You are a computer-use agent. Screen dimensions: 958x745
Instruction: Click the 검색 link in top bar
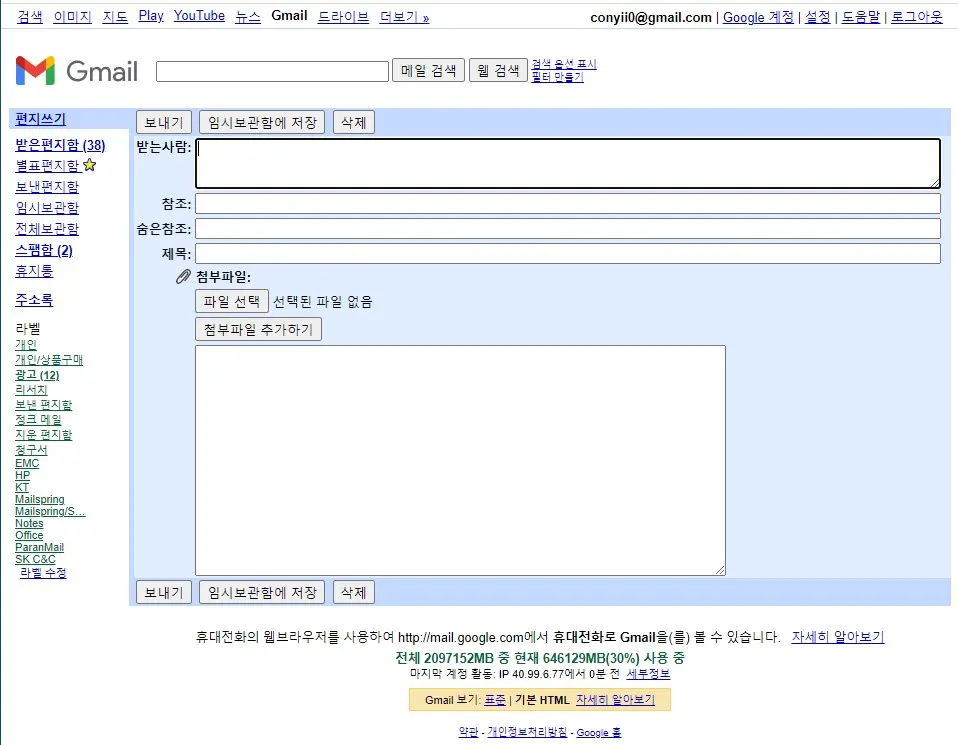pyautogui.click(x=30, y=17)
